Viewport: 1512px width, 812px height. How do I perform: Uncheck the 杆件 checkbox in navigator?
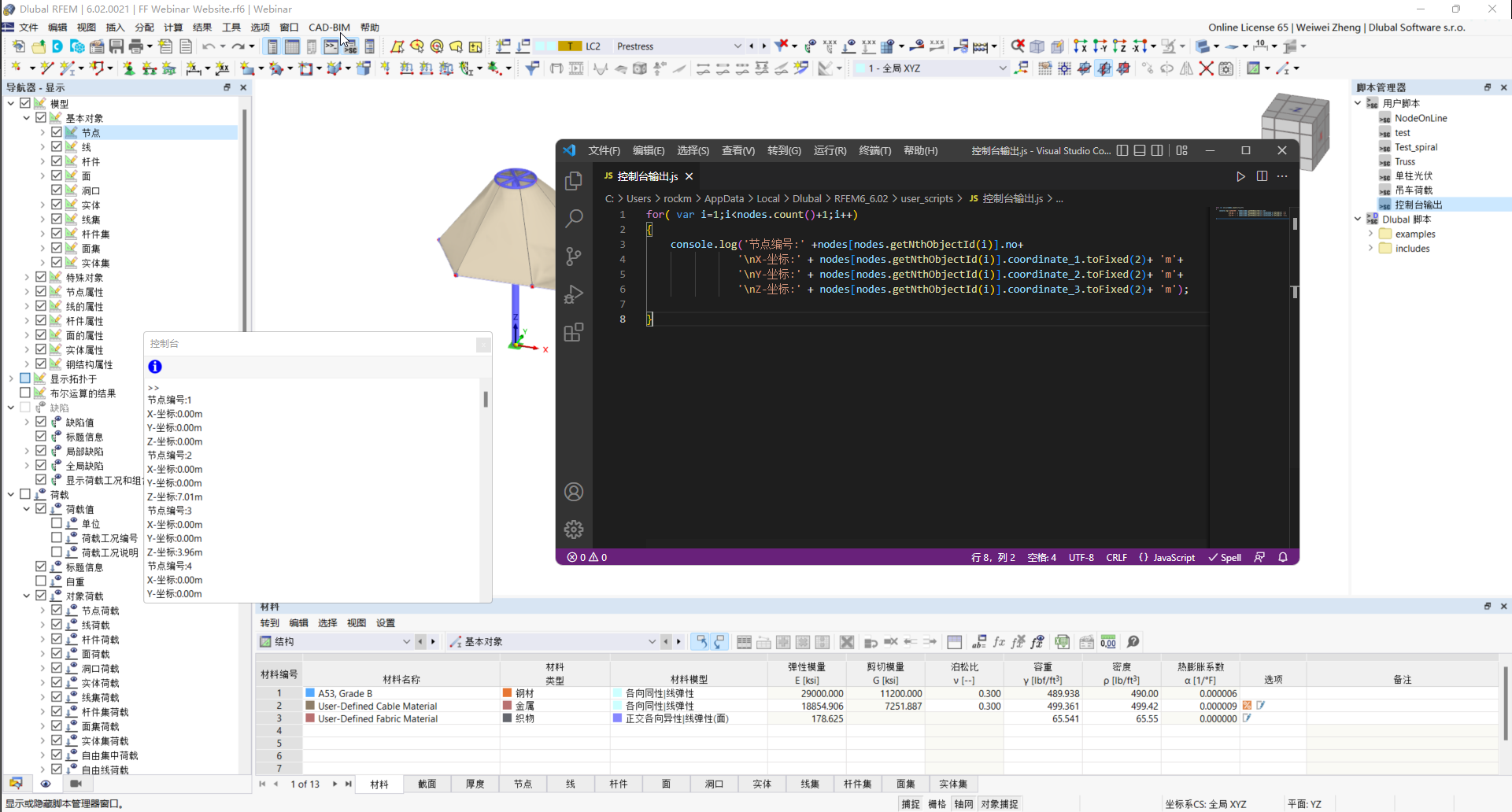pos(57,161)
